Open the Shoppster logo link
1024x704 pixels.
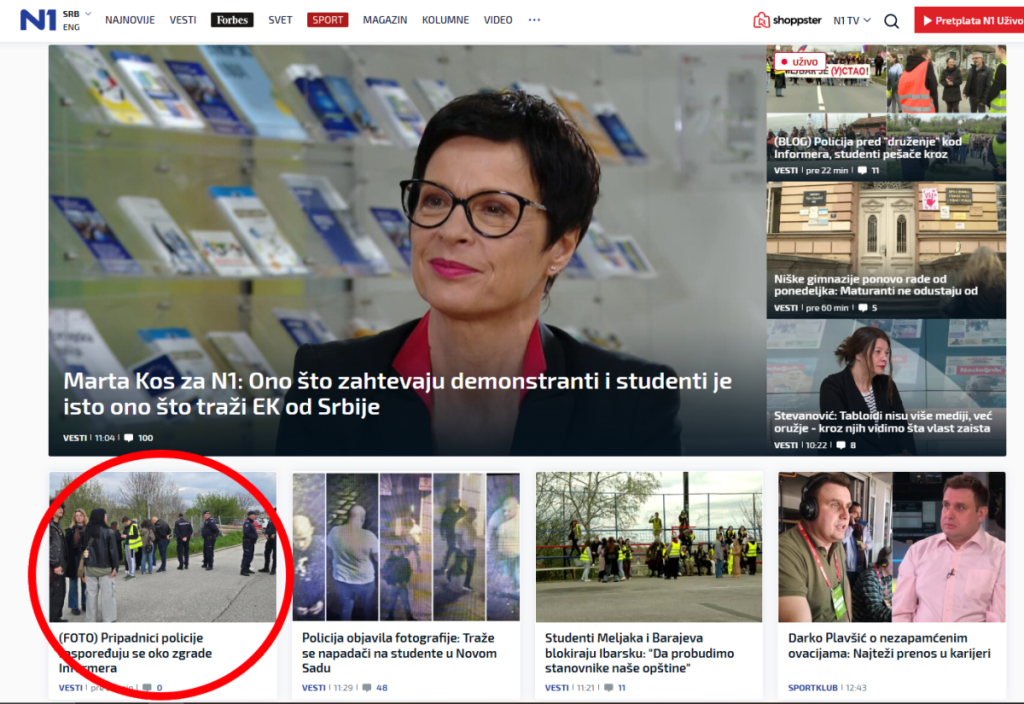pos(787,20)
